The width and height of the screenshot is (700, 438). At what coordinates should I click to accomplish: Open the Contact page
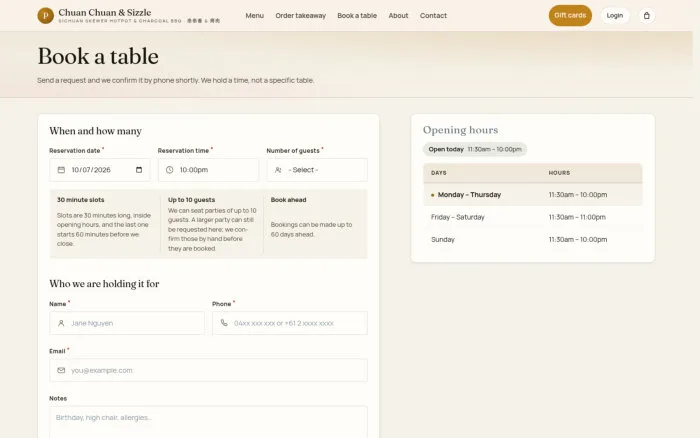[x=433, y=16]
